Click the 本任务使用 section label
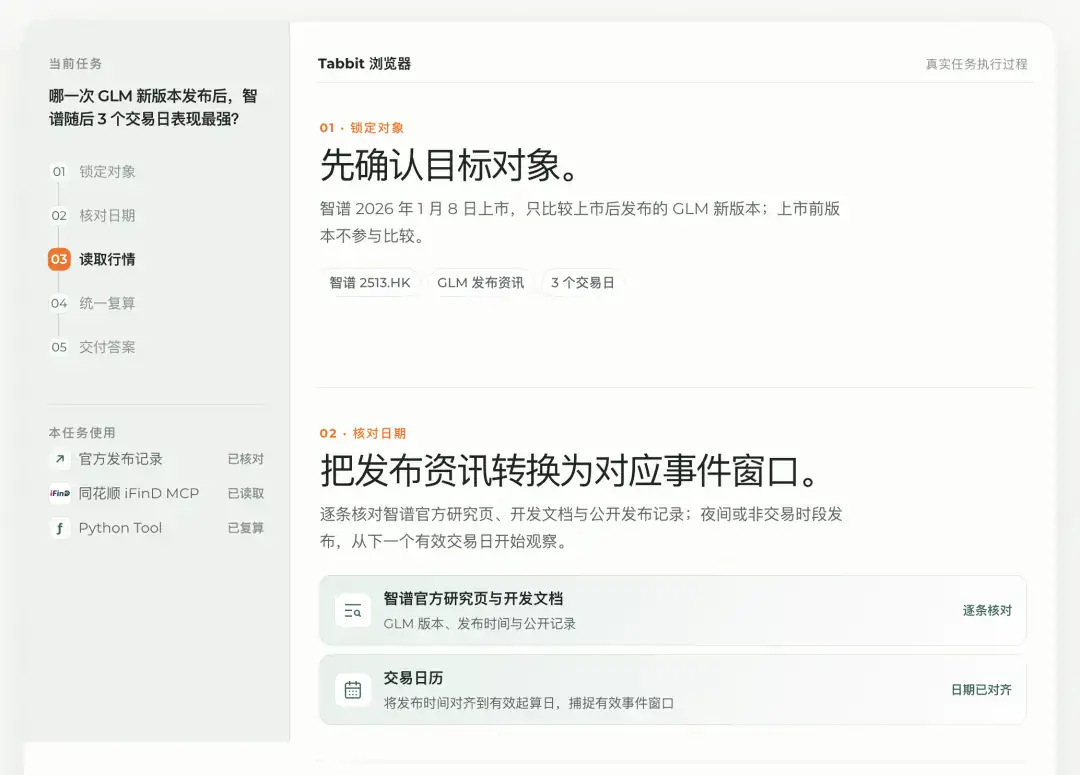This screenshot has width=1080, height=775. [82, 433]
